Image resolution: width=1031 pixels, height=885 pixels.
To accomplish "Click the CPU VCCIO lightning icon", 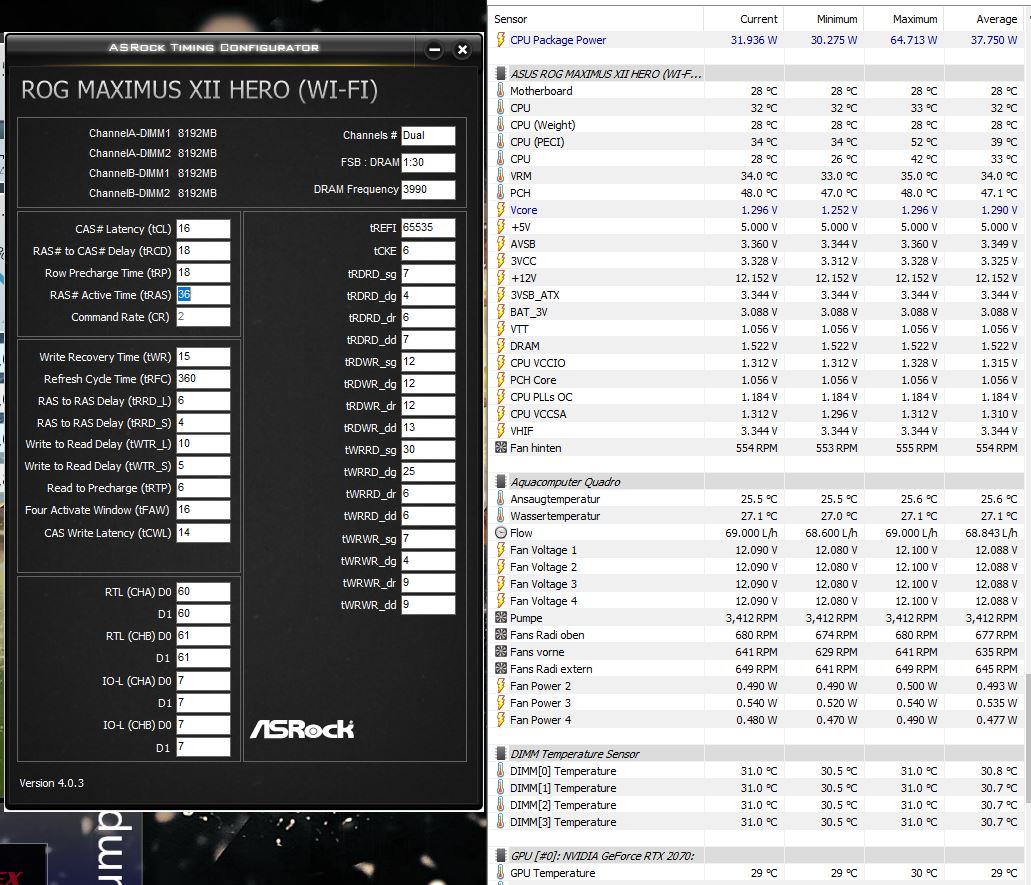I will (x=500, y=363).
